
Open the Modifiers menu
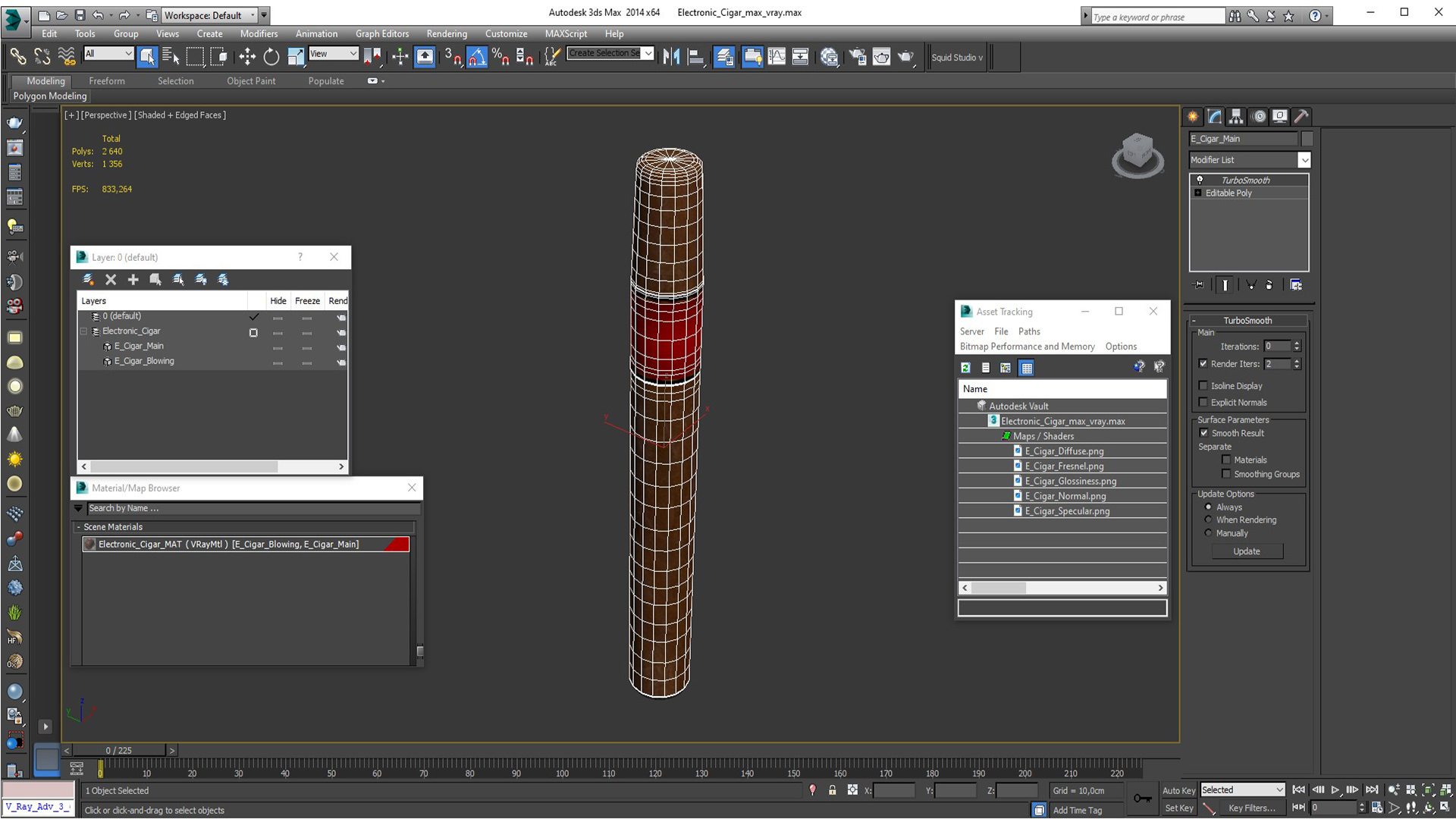(259, 34)
